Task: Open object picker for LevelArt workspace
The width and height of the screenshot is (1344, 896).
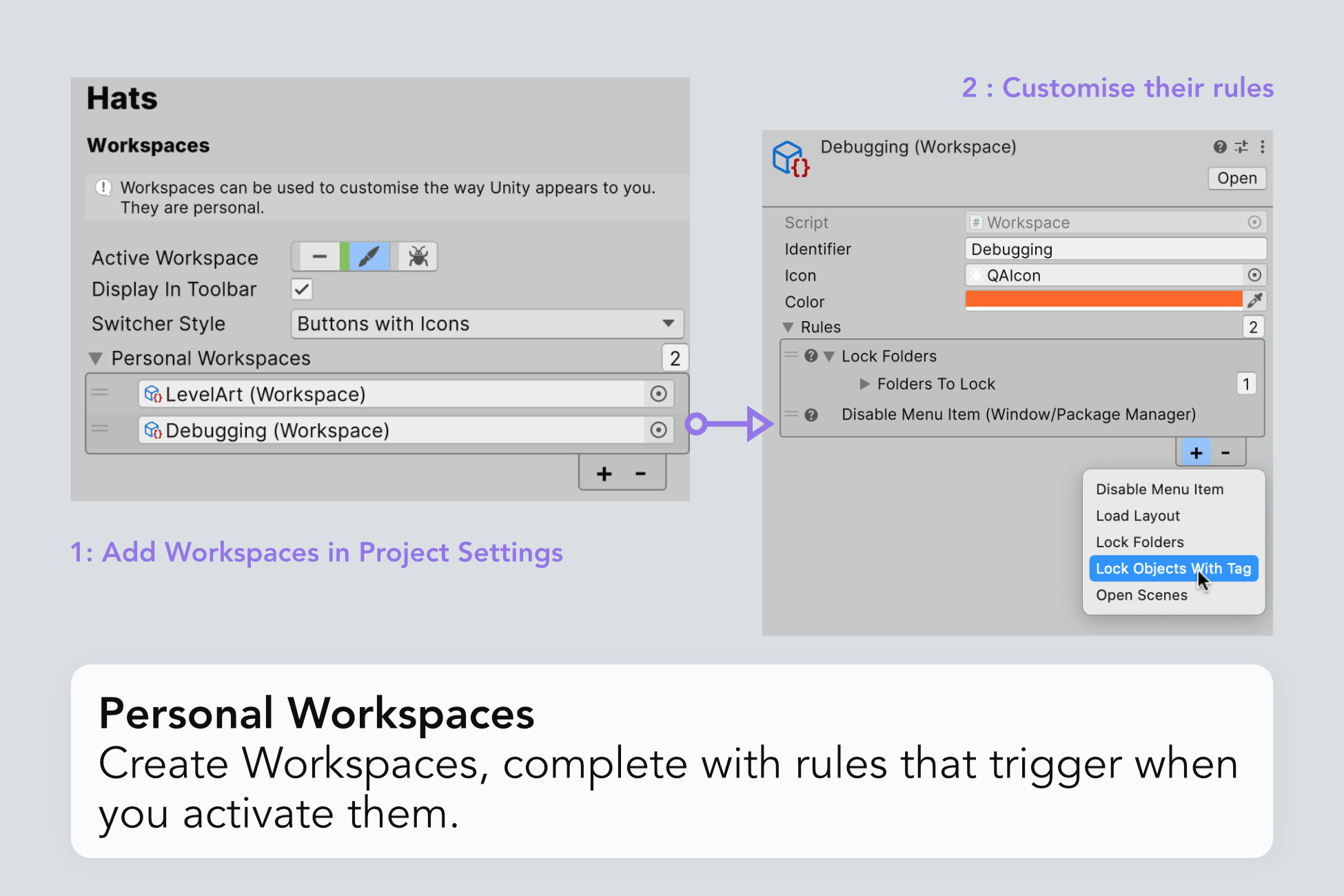Action: [x=658, y=394]
